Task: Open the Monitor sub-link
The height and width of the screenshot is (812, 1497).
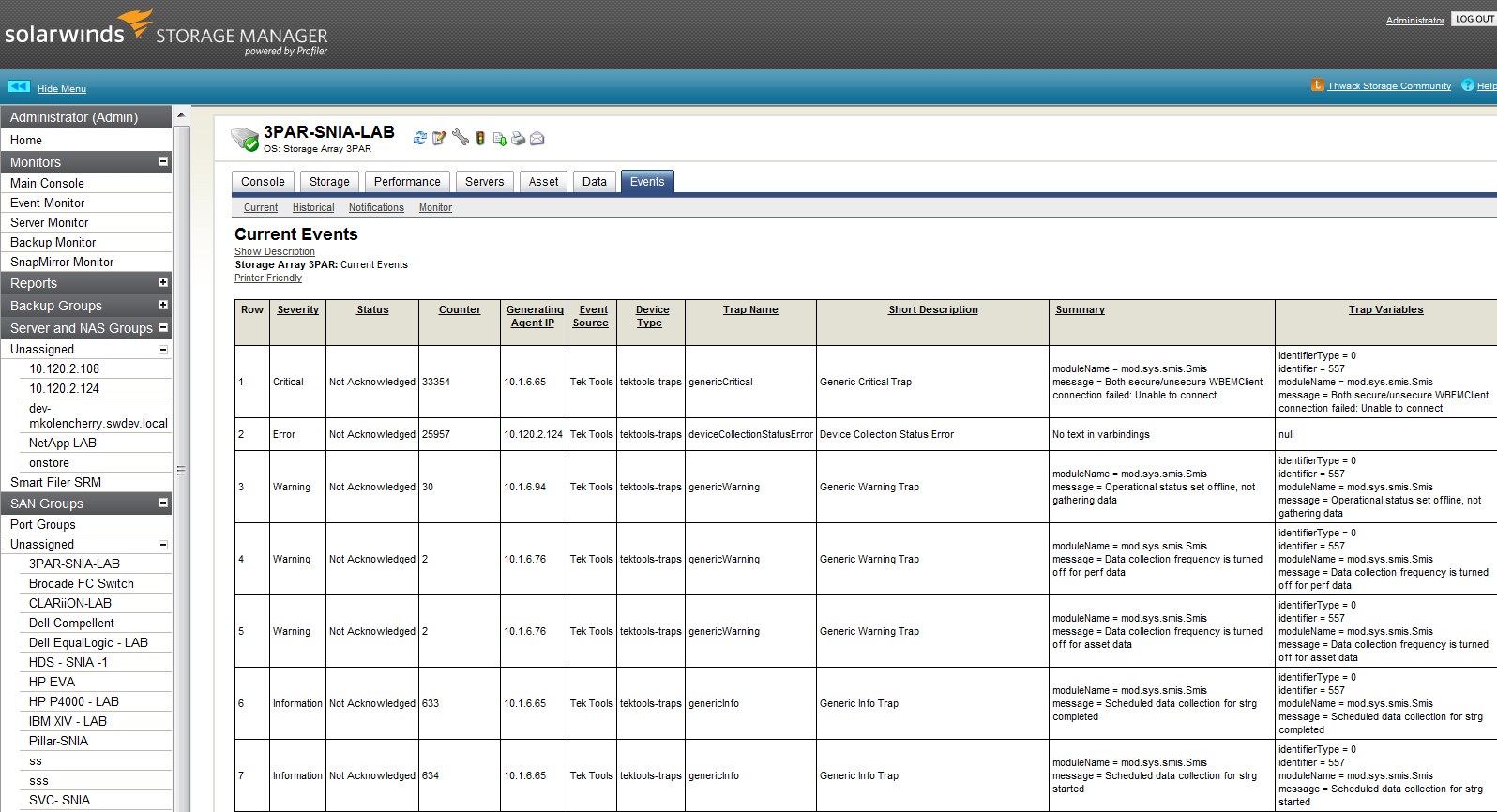Action: pos(435,208)
